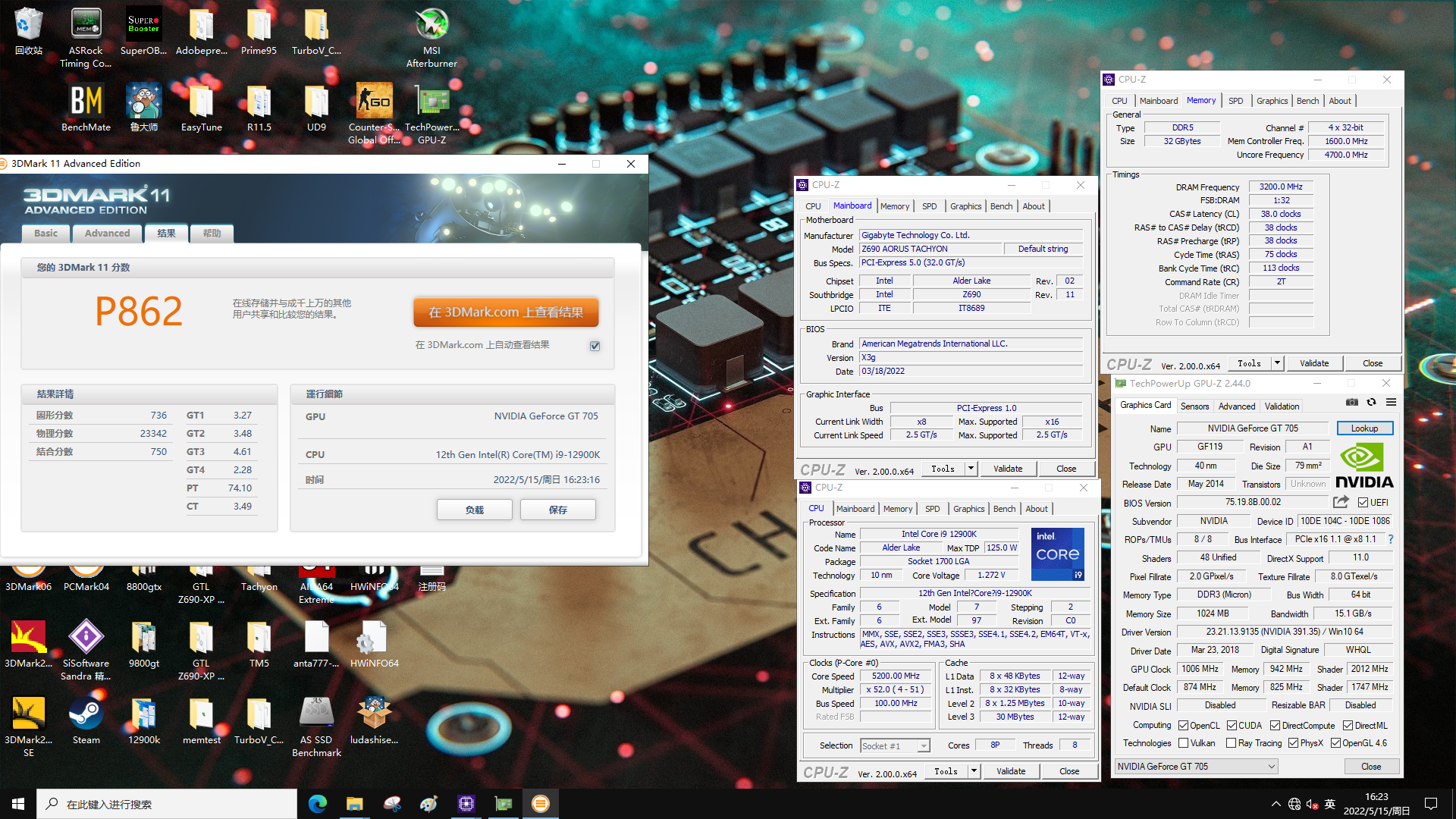
Task: Toggle the DirectML checkbox
Action: [1348, 726]
